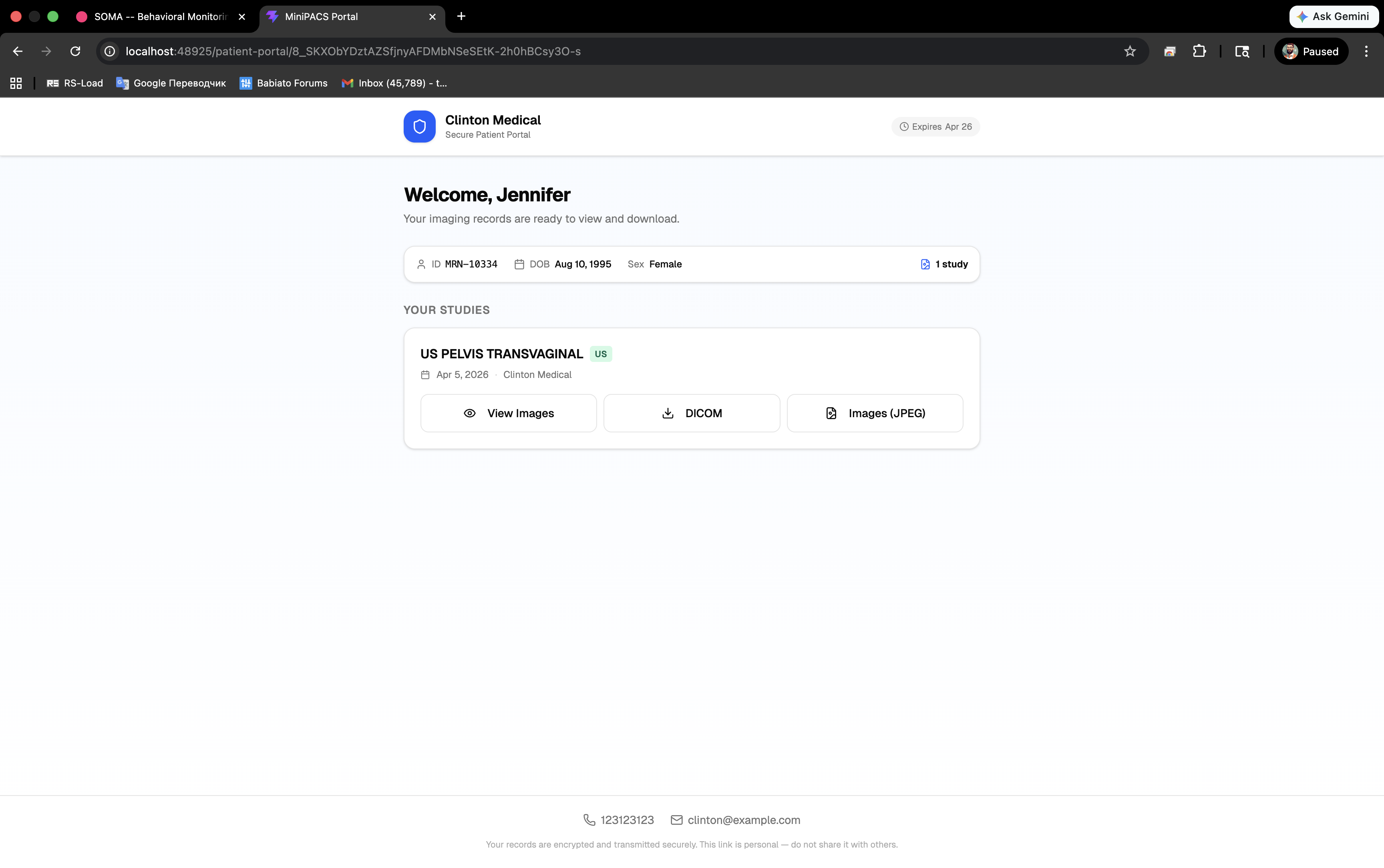The height and width of the screenshot is (868, 1384).
Task: Bookmark page with star icon
Action: (1129, 52)
